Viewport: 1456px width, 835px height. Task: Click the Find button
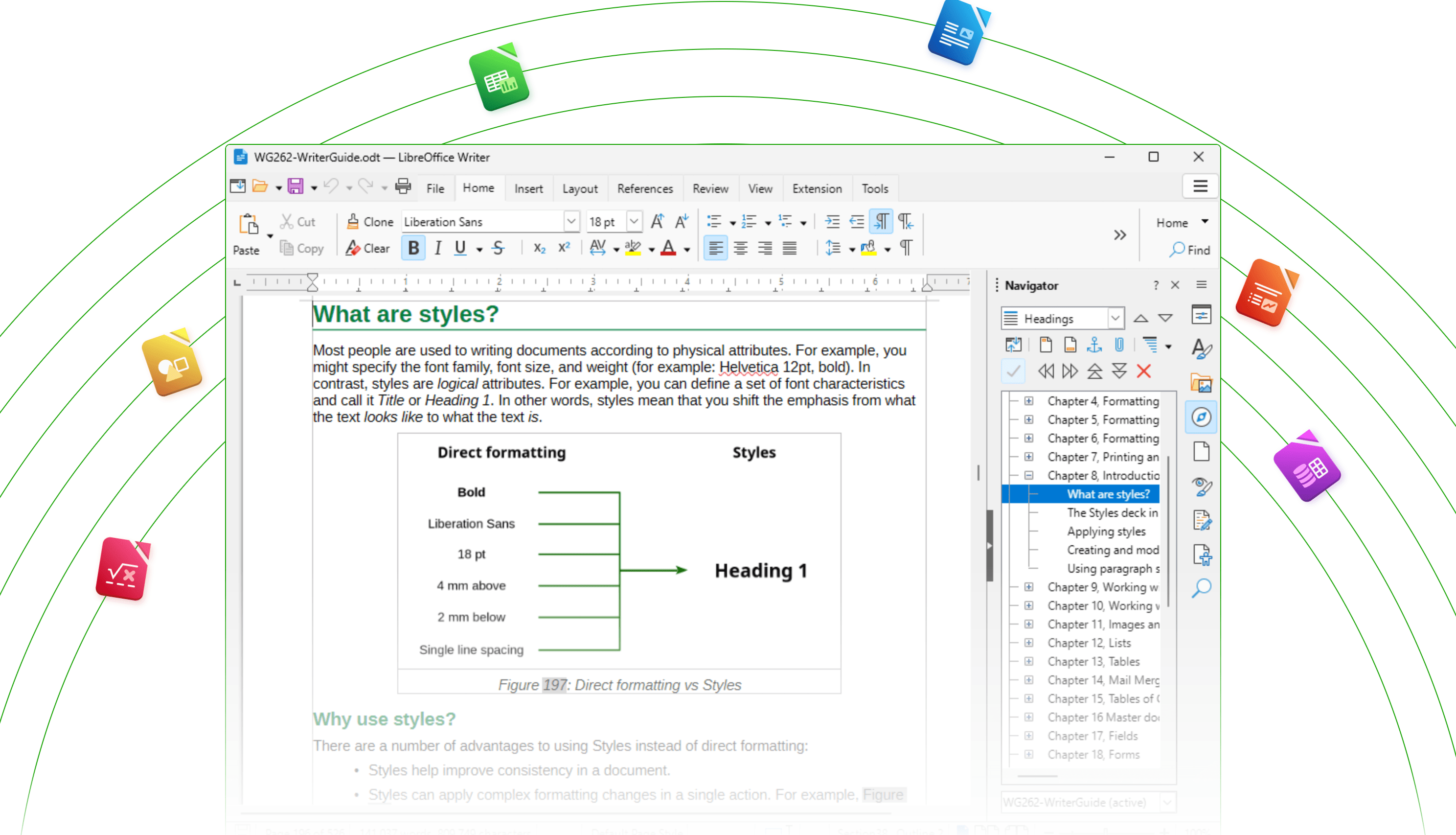1189,250
